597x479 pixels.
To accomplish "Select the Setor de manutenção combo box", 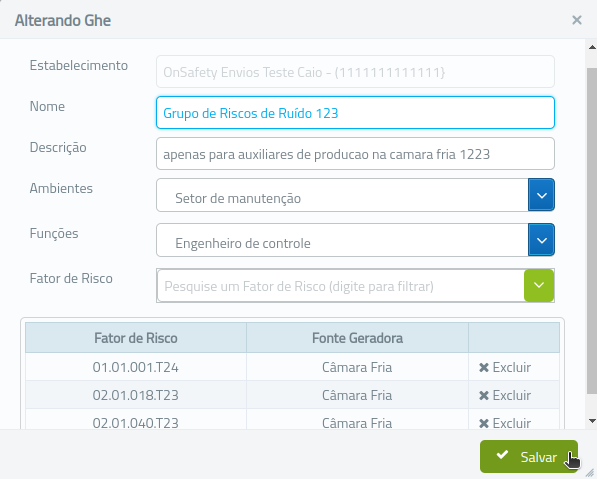I will [x=342, y=195].
